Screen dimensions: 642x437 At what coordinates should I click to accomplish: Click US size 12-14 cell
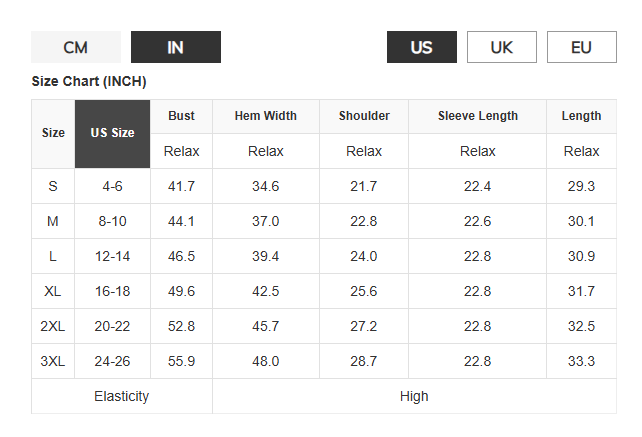(112, 256)
